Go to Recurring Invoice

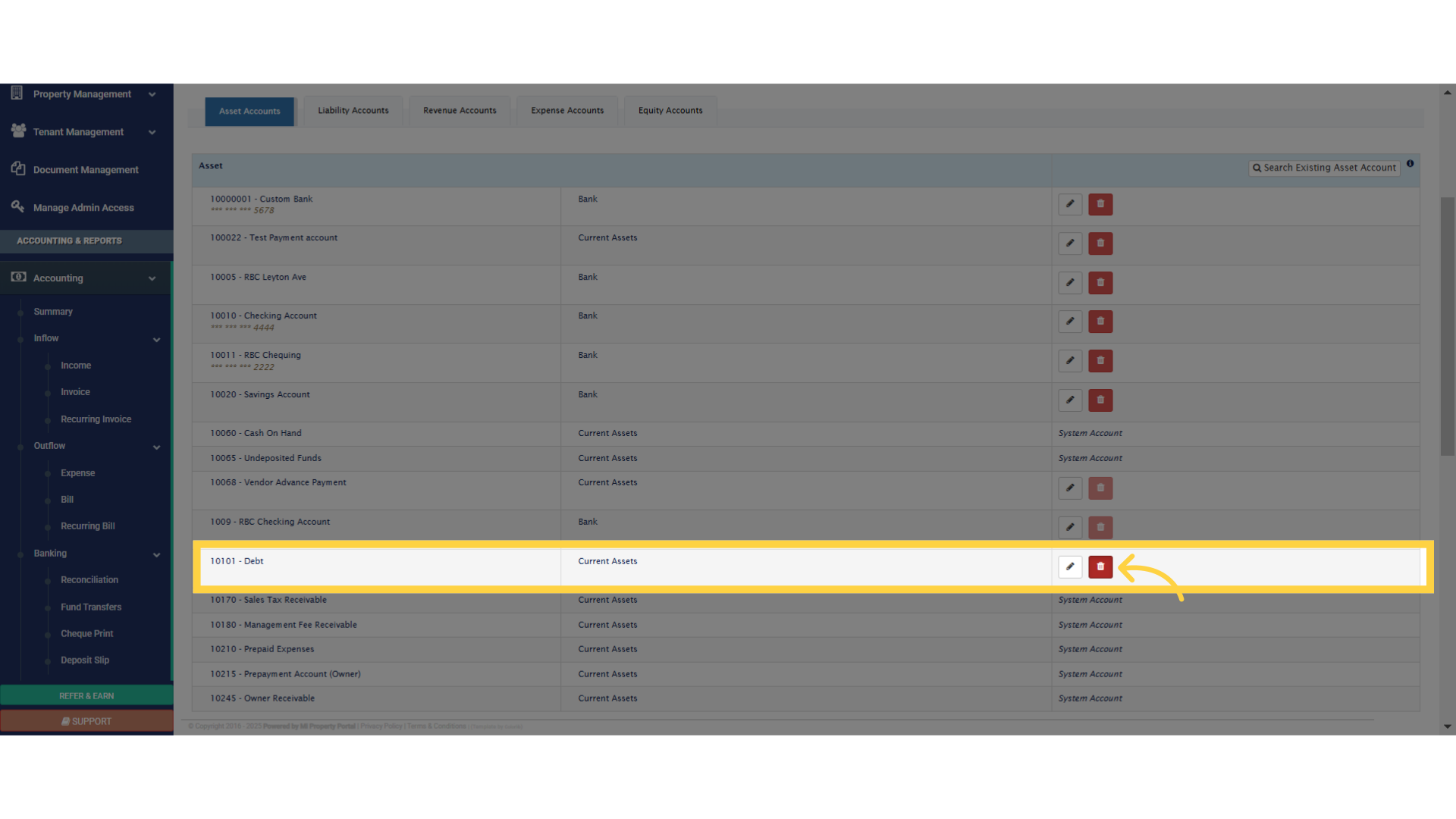[96, 419]
